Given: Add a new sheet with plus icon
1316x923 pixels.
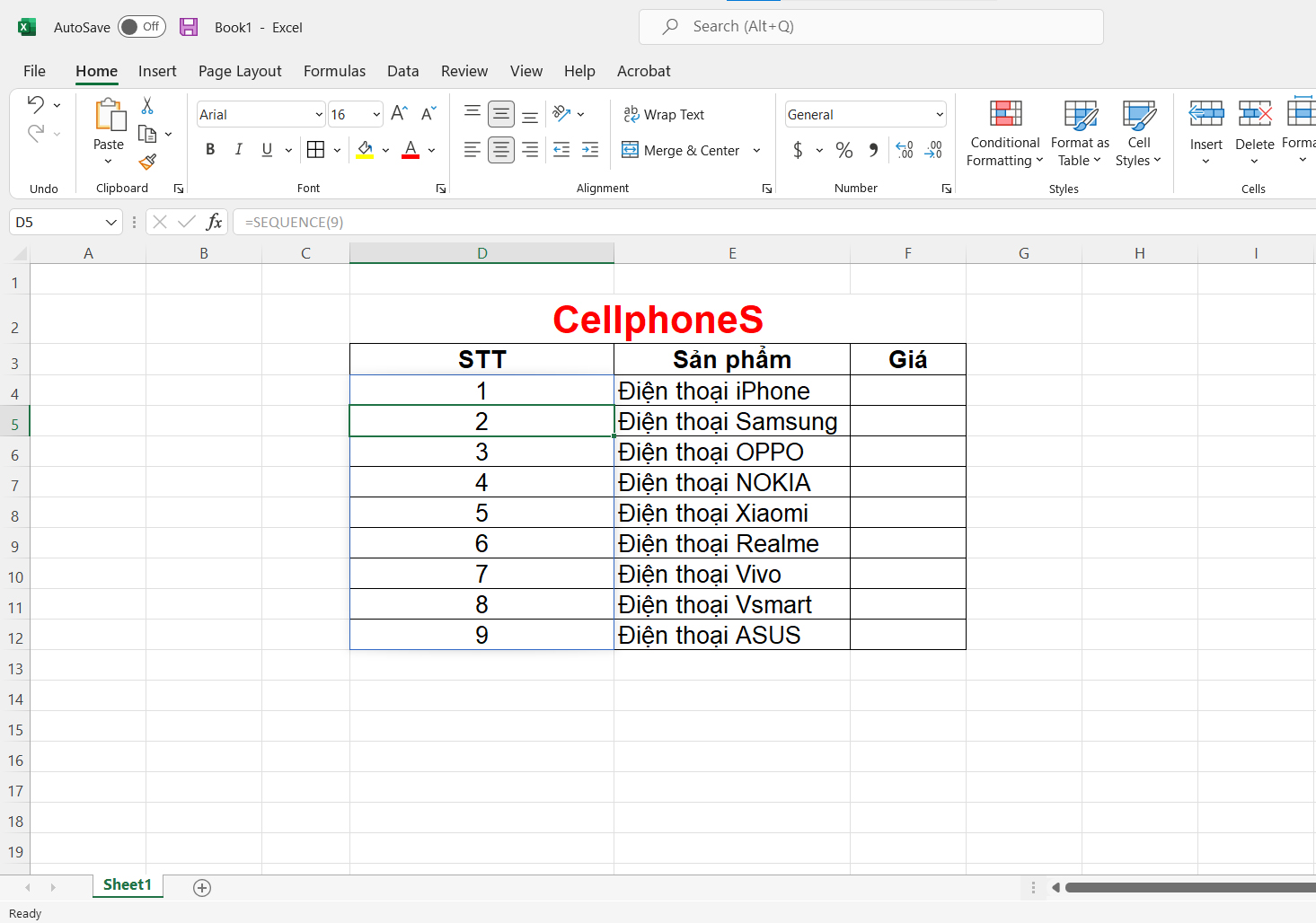Looking at the screenshot, I should (202, 888).
